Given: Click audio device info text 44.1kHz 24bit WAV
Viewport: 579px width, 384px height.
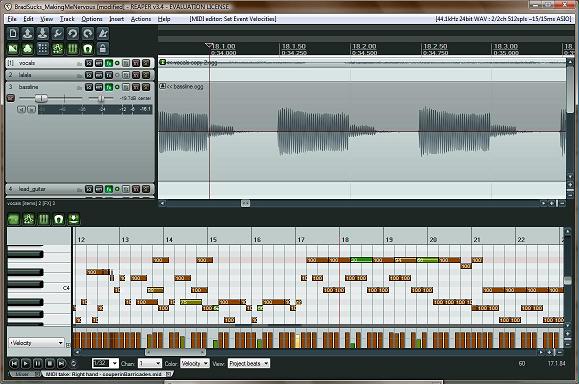Looking at the screenshot, I should point(503,19).
